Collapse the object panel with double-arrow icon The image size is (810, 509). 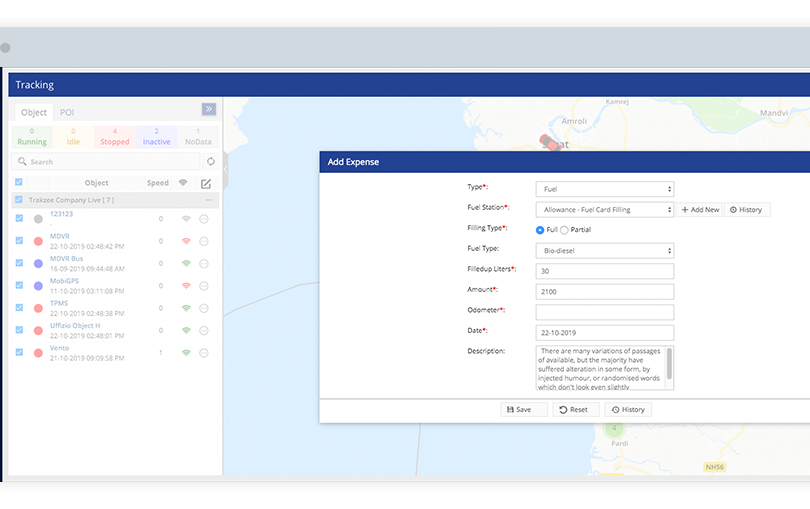(x=208, y=110)
